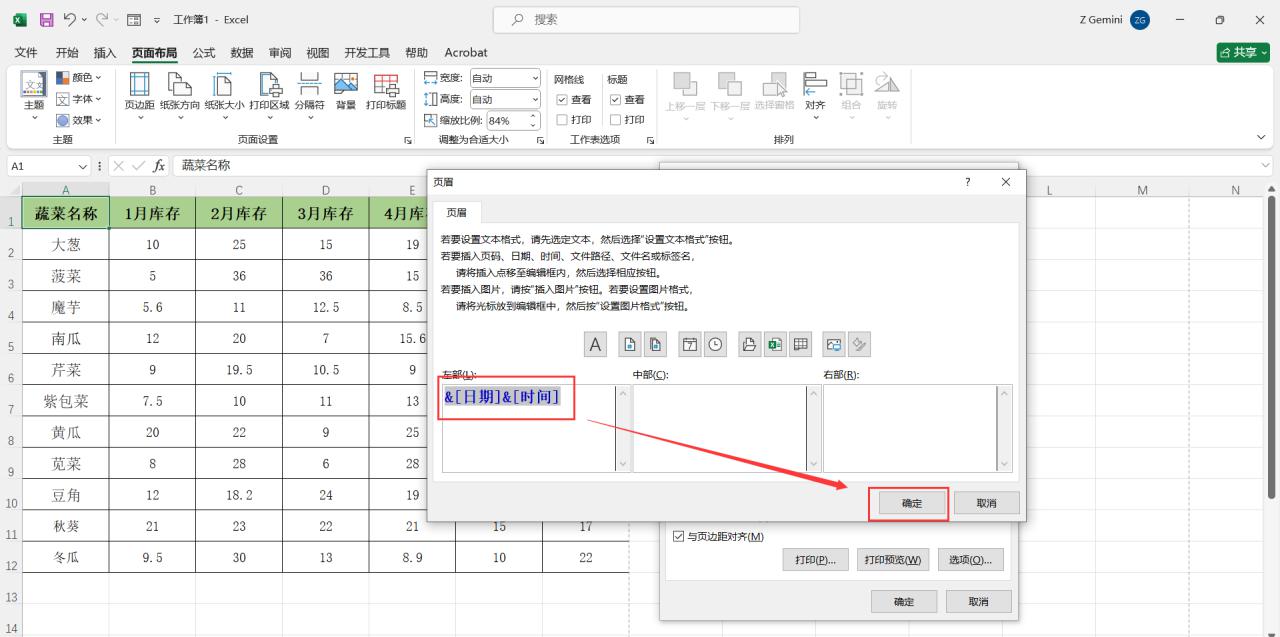Click 取消 in the 页眉 dialog
This screenshot has width=1280, height=637.
pyautogui.click(x=987, y=503)
